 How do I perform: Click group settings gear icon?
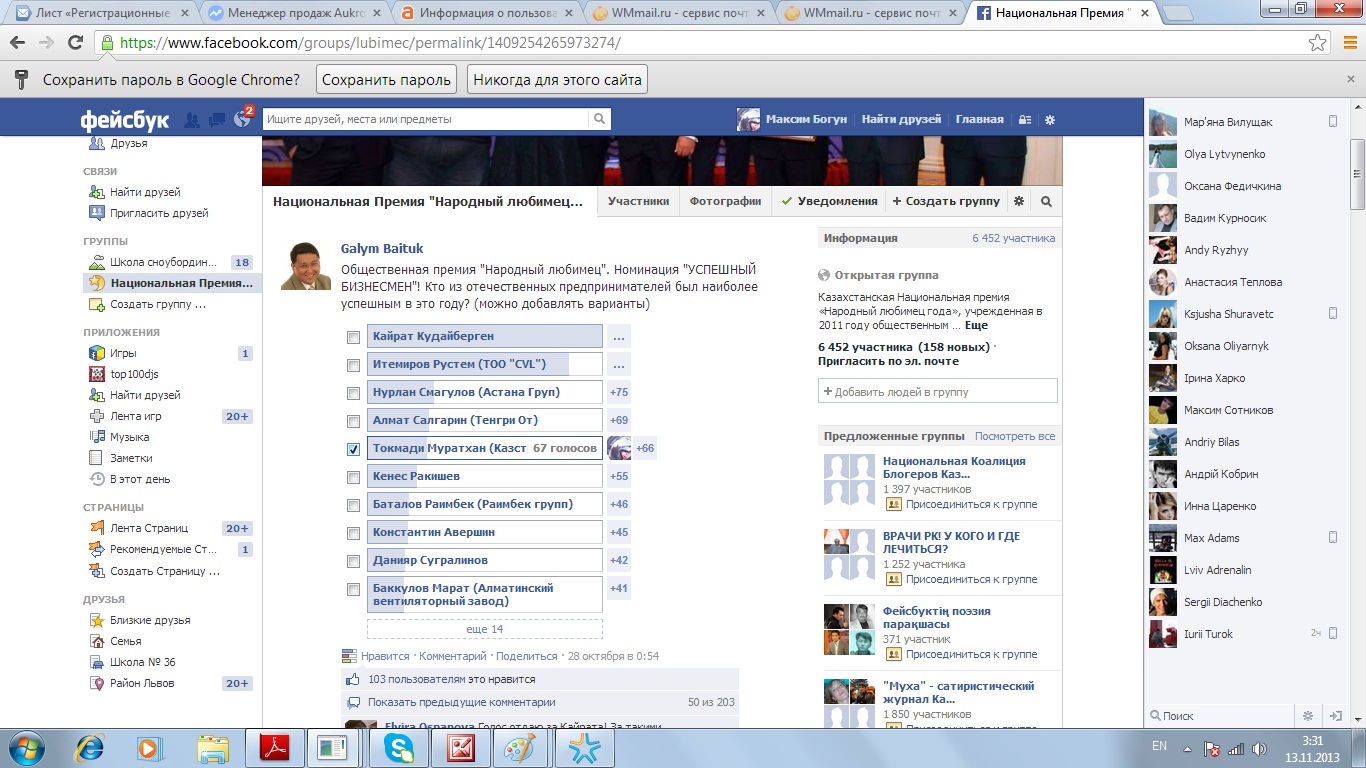click(x=1019, y=201)
